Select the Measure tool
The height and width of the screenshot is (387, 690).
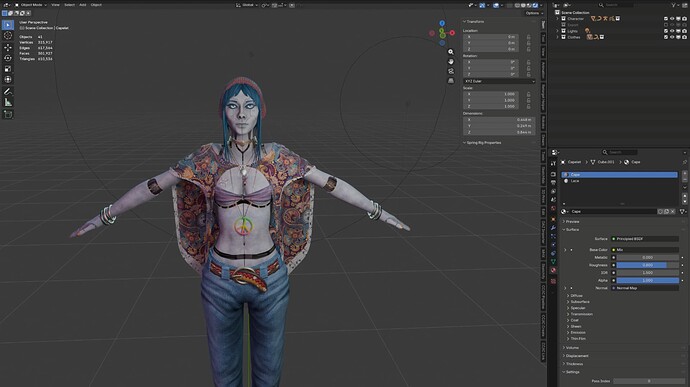coord(8,102)
